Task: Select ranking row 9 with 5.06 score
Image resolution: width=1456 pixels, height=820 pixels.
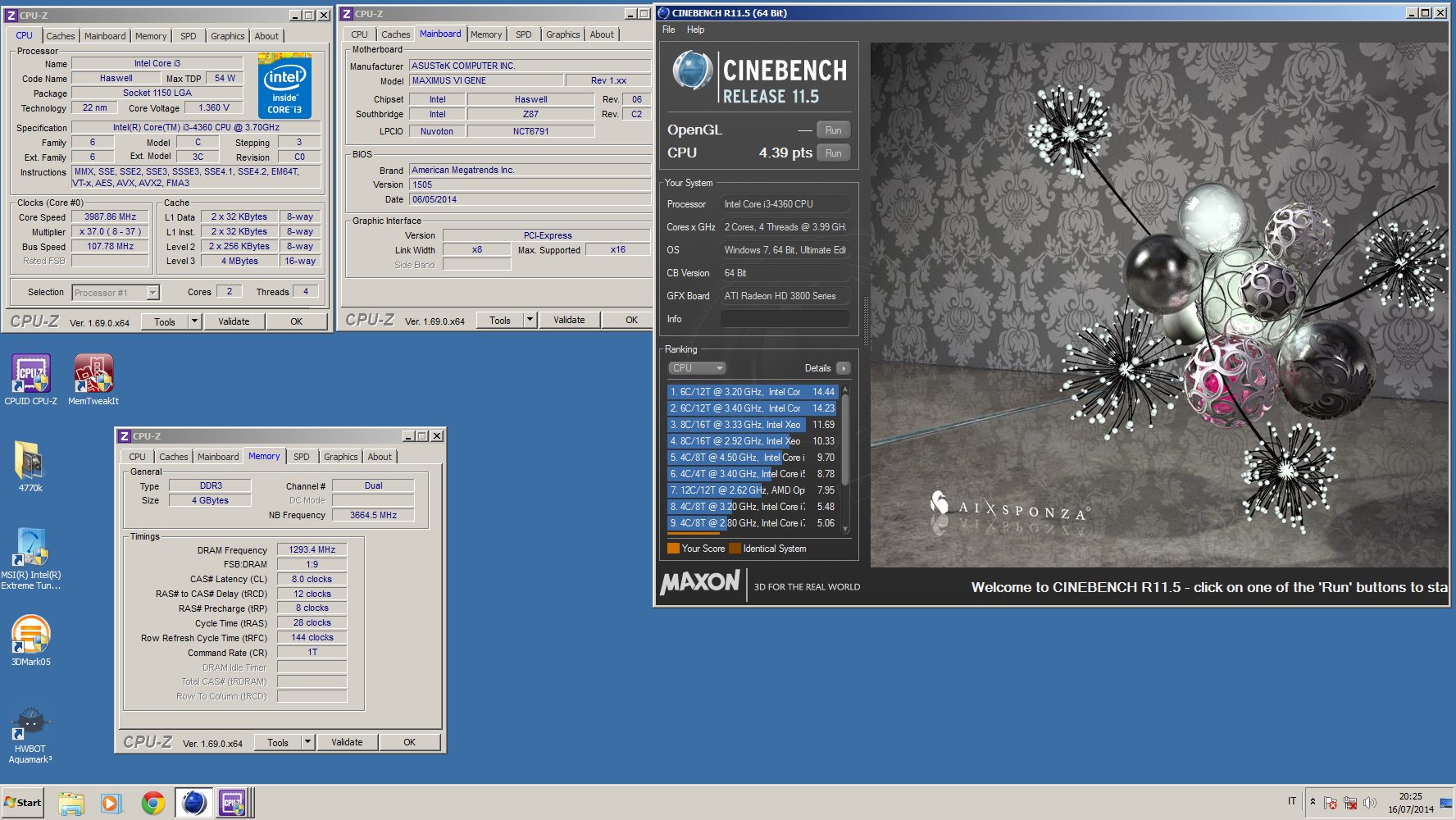Action: pyautogui.click(x=753, y=523)
